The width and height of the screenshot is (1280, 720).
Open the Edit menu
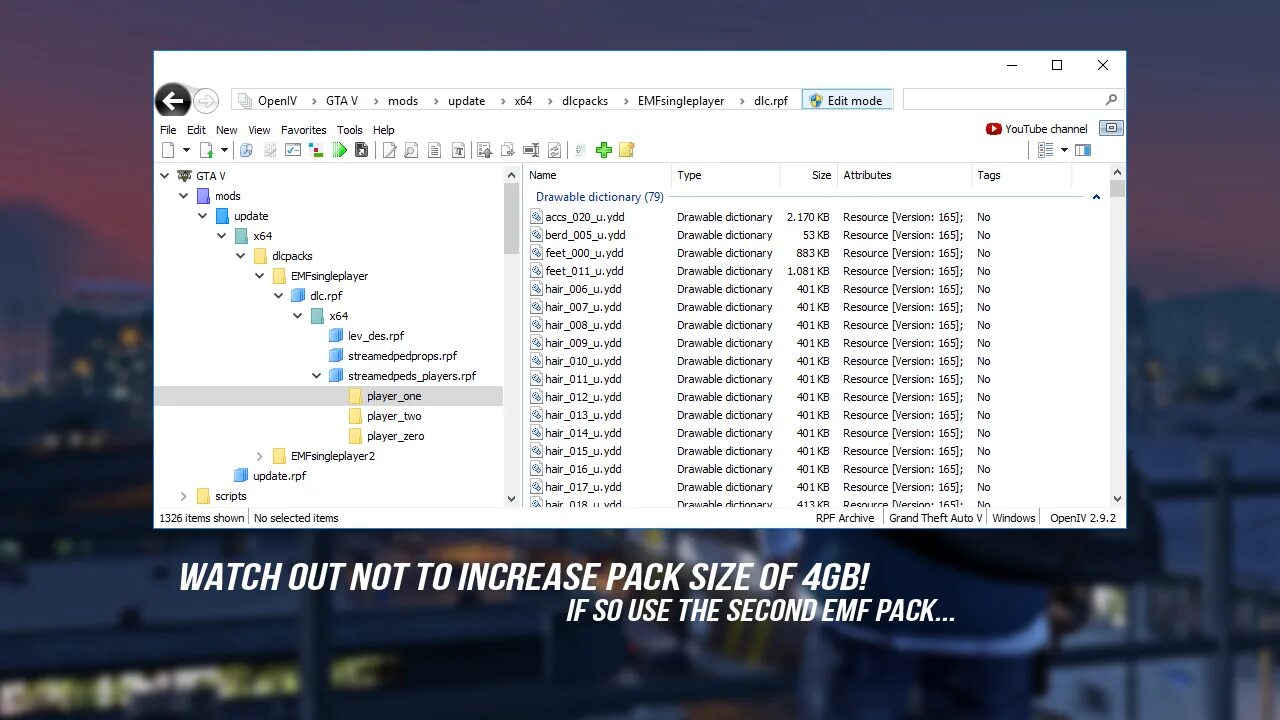[x=196, y=130]
